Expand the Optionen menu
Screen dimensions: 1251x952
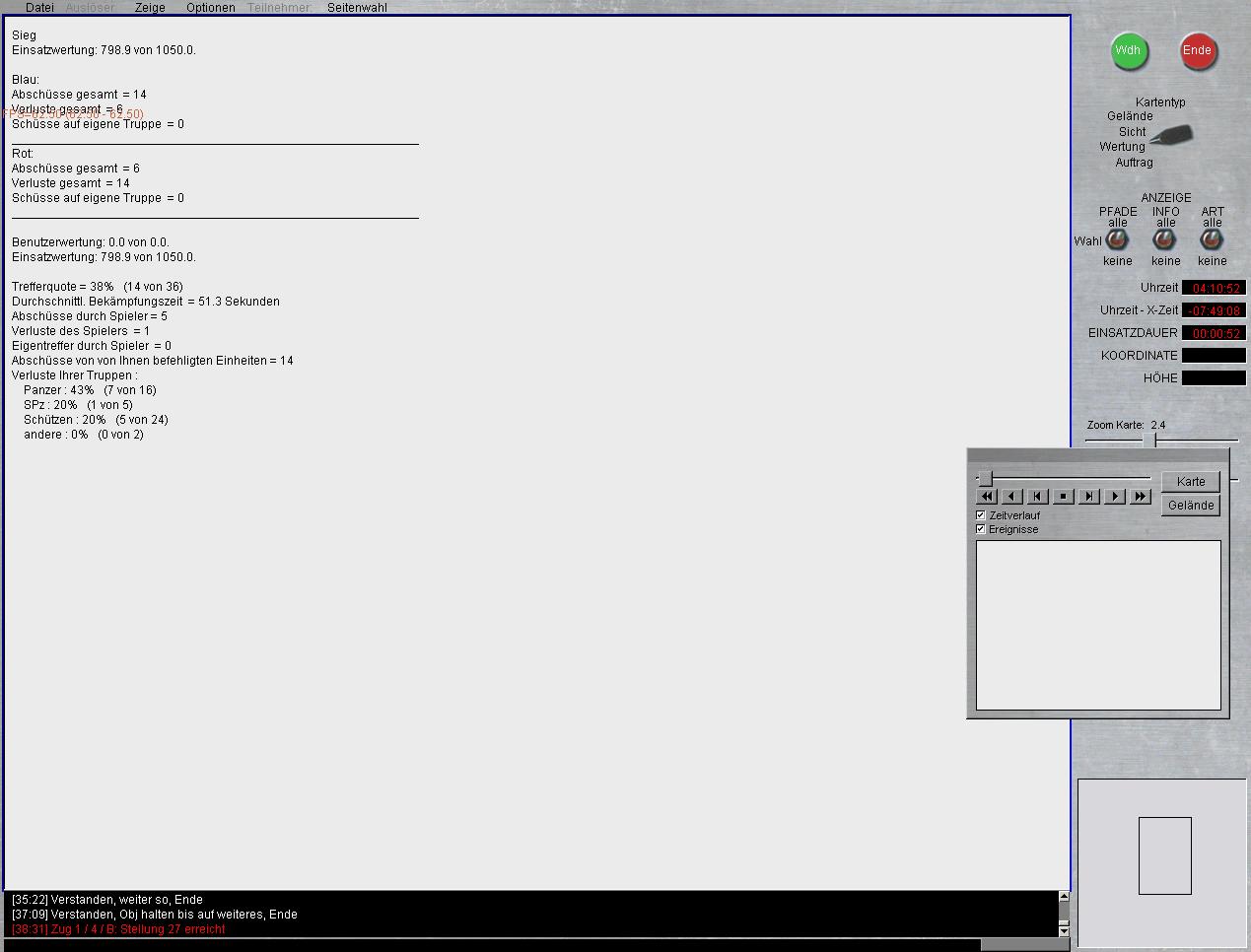point(211,8)
